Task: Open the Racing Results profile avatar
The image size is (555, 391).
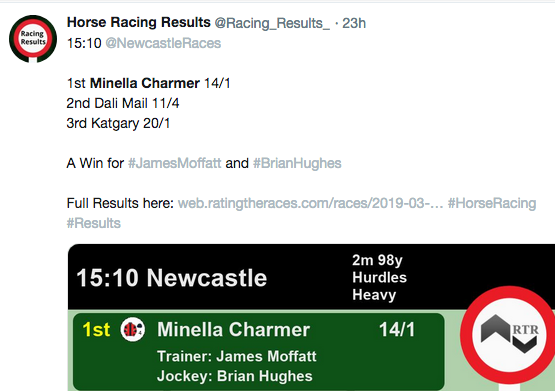Action: tap(33, 39)
